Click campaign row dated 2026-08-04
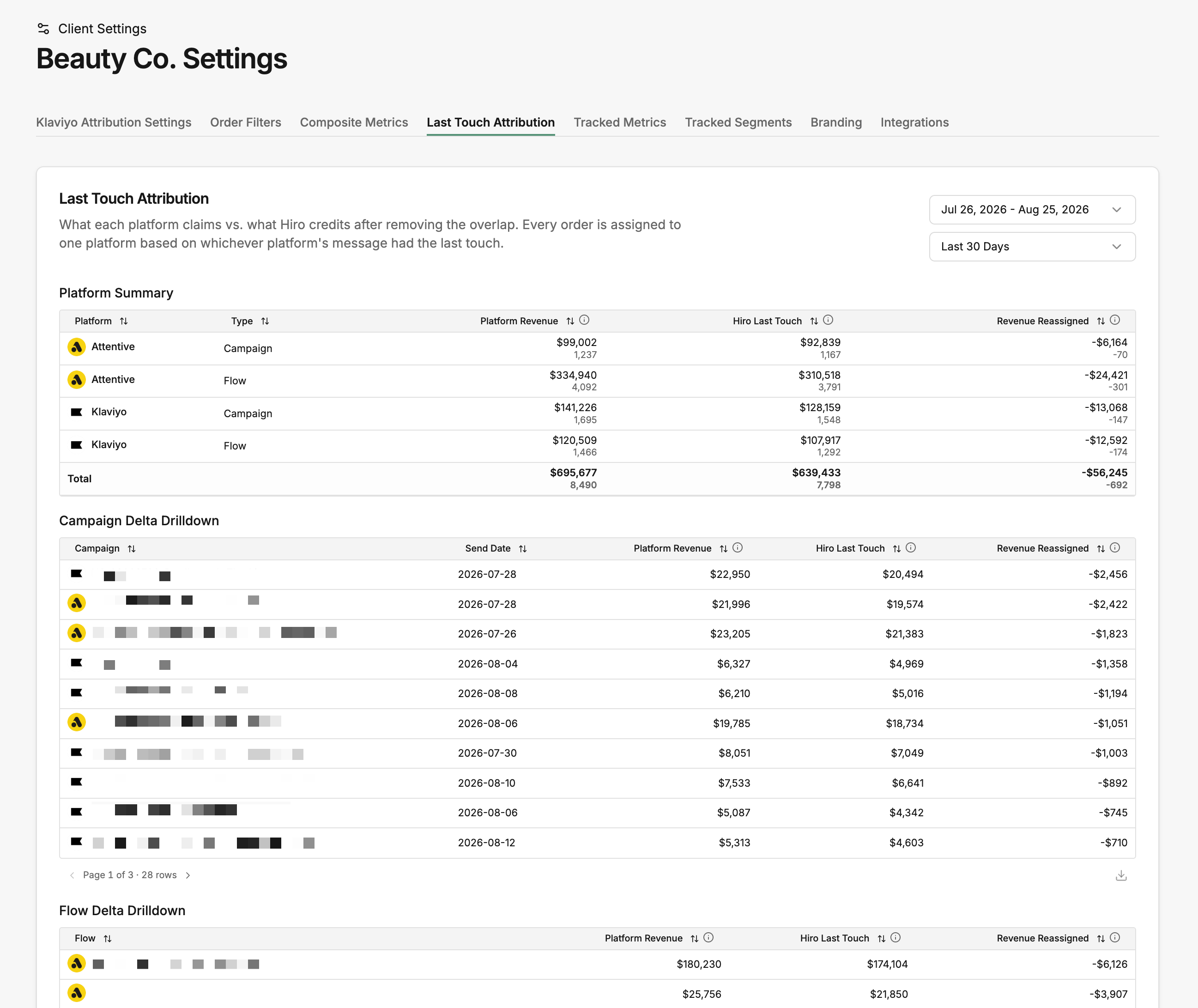1198x1008 pixels. point(598,664)
